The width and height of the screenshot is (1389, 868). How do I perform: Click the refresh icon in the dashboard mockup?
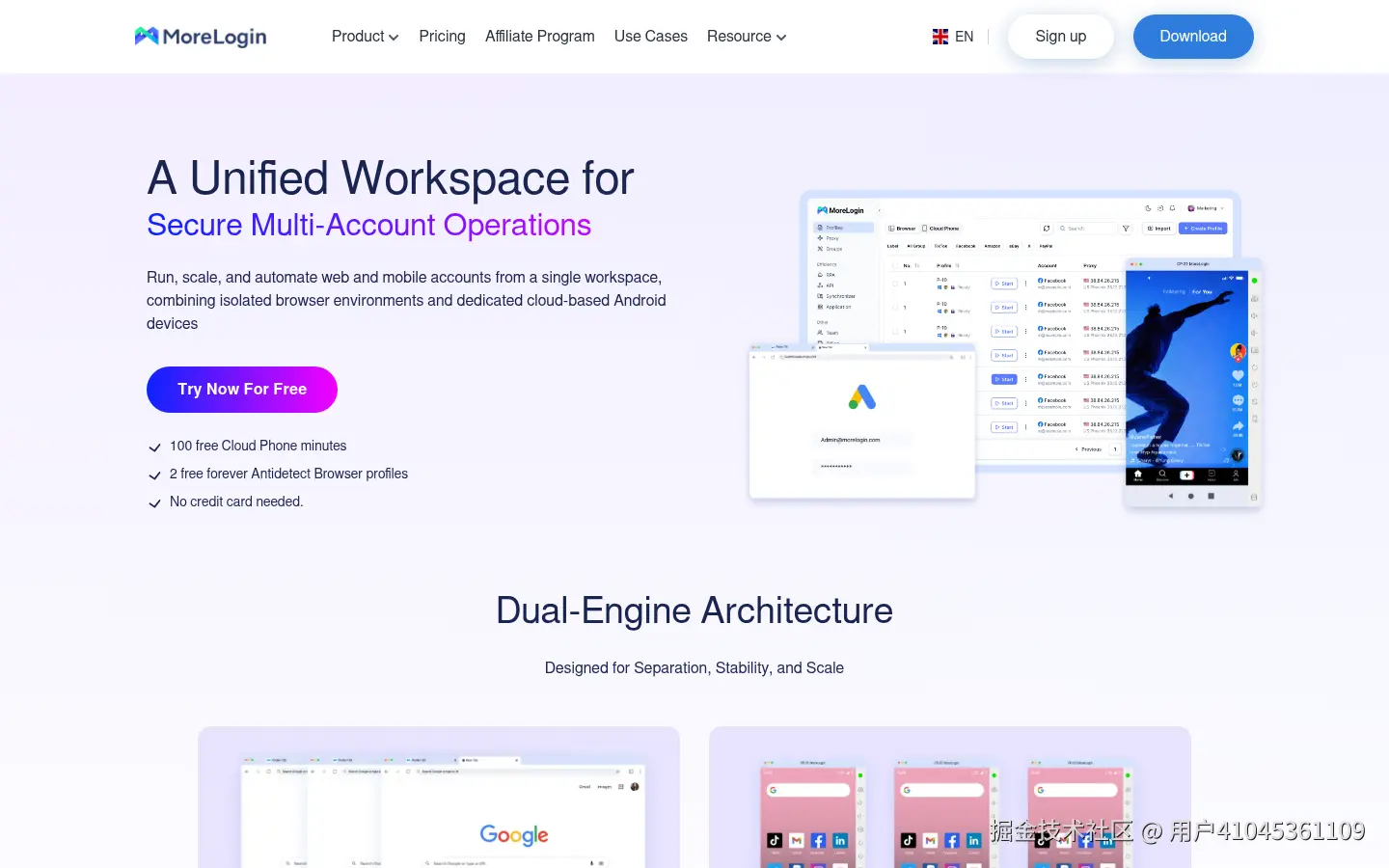[x=1047, y=229]
